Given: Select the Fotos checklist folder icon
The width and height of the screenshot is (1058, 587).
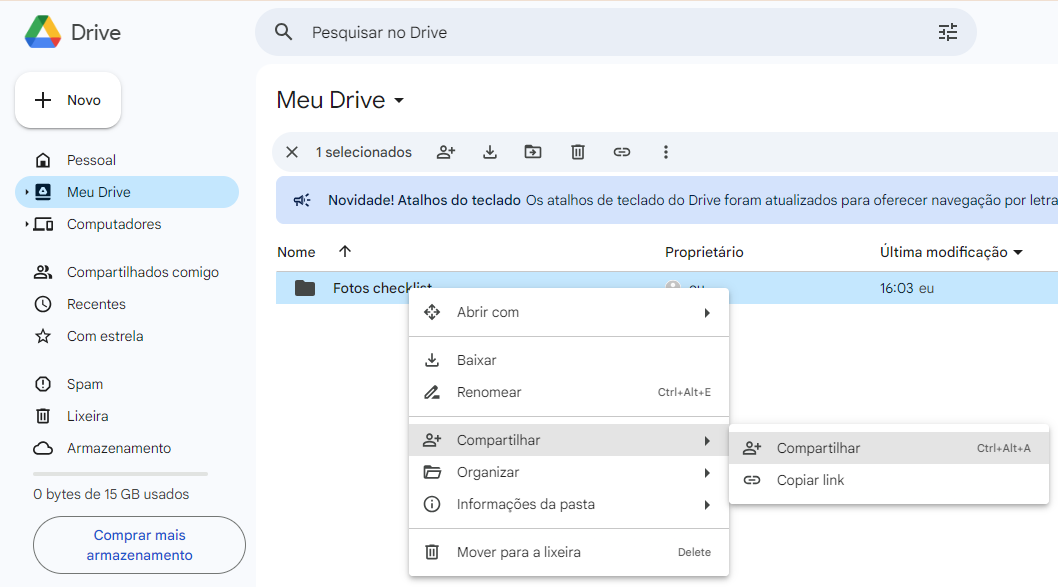Looking at the screenshot, I should click(305, 288).
